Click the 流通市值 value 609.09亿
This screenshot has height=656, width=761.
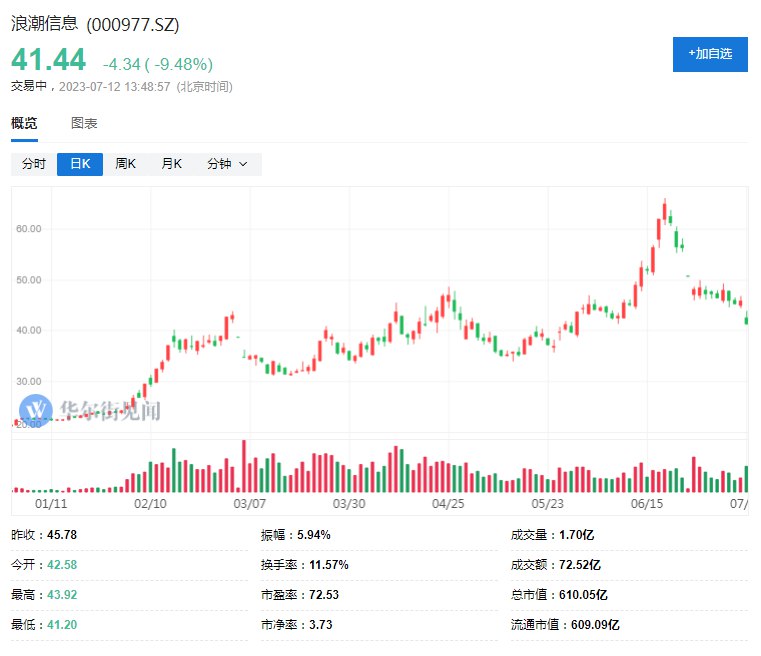[596, 624]
